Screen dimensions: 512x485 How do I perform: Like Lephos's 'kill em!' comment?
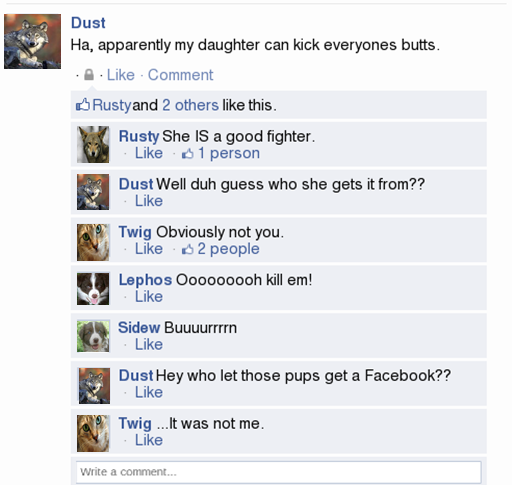(x=149, y=297)
